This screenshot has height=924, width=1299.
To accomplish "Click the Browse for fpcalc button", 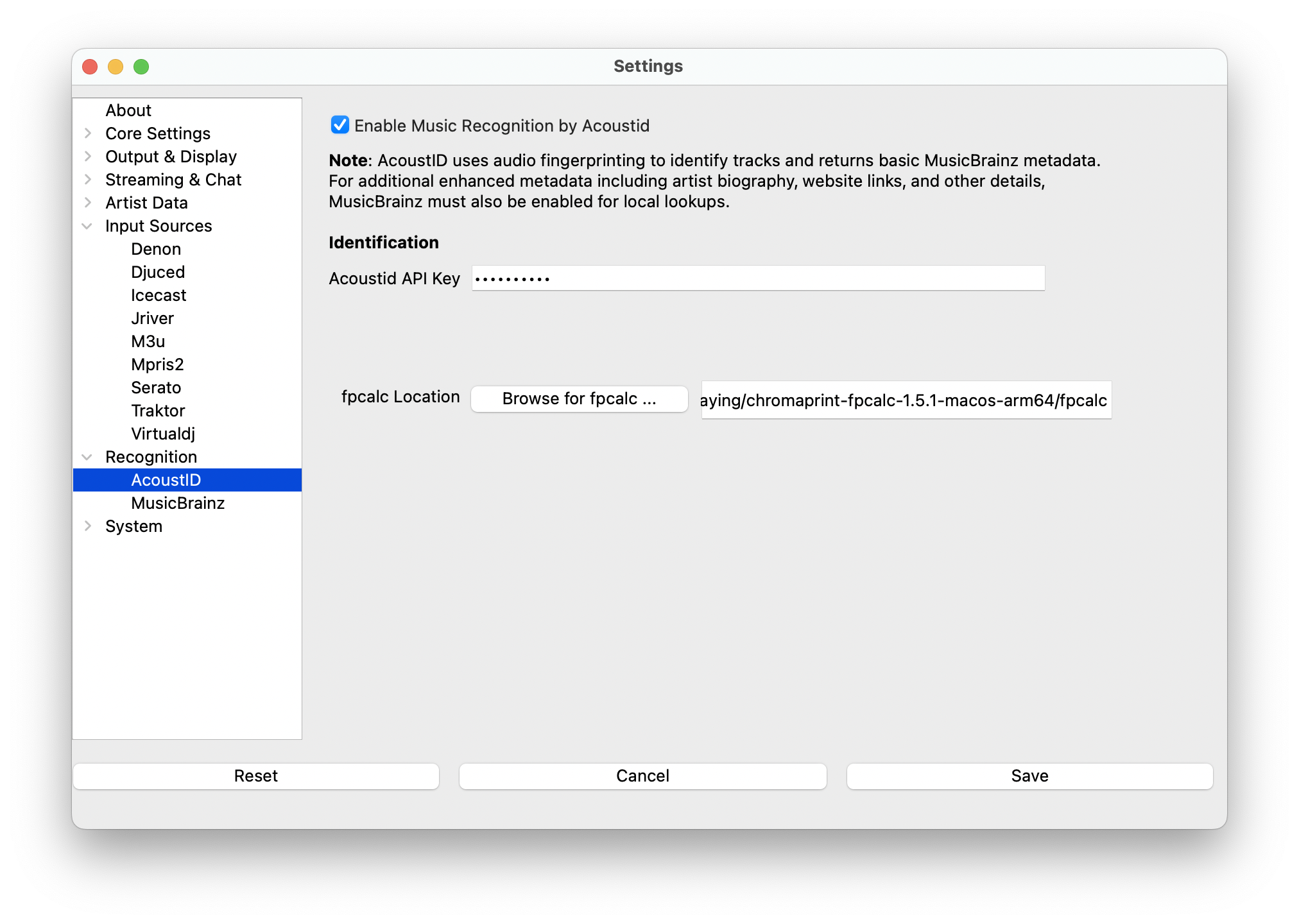I will 579,399.
